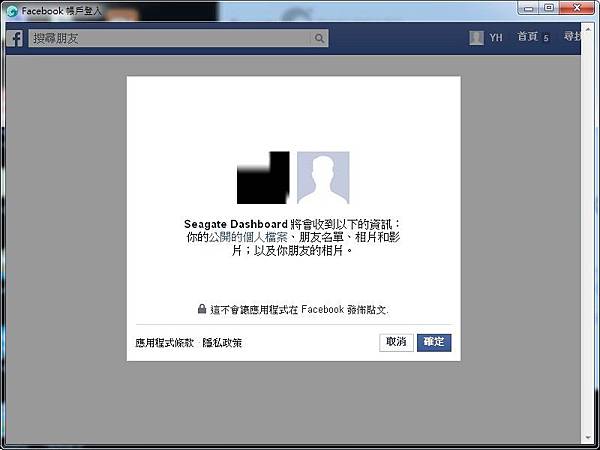
Task: Open 應用程式條款 app terms link
Action: click(165, 342)
